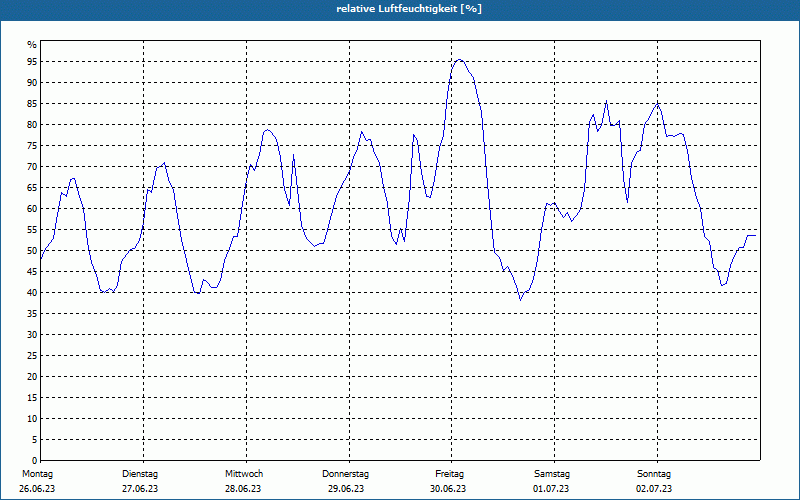Viewport: 800px width, 500px height.
Task: Click the 65 y-axis value
Action: click(x=32, y=188)
